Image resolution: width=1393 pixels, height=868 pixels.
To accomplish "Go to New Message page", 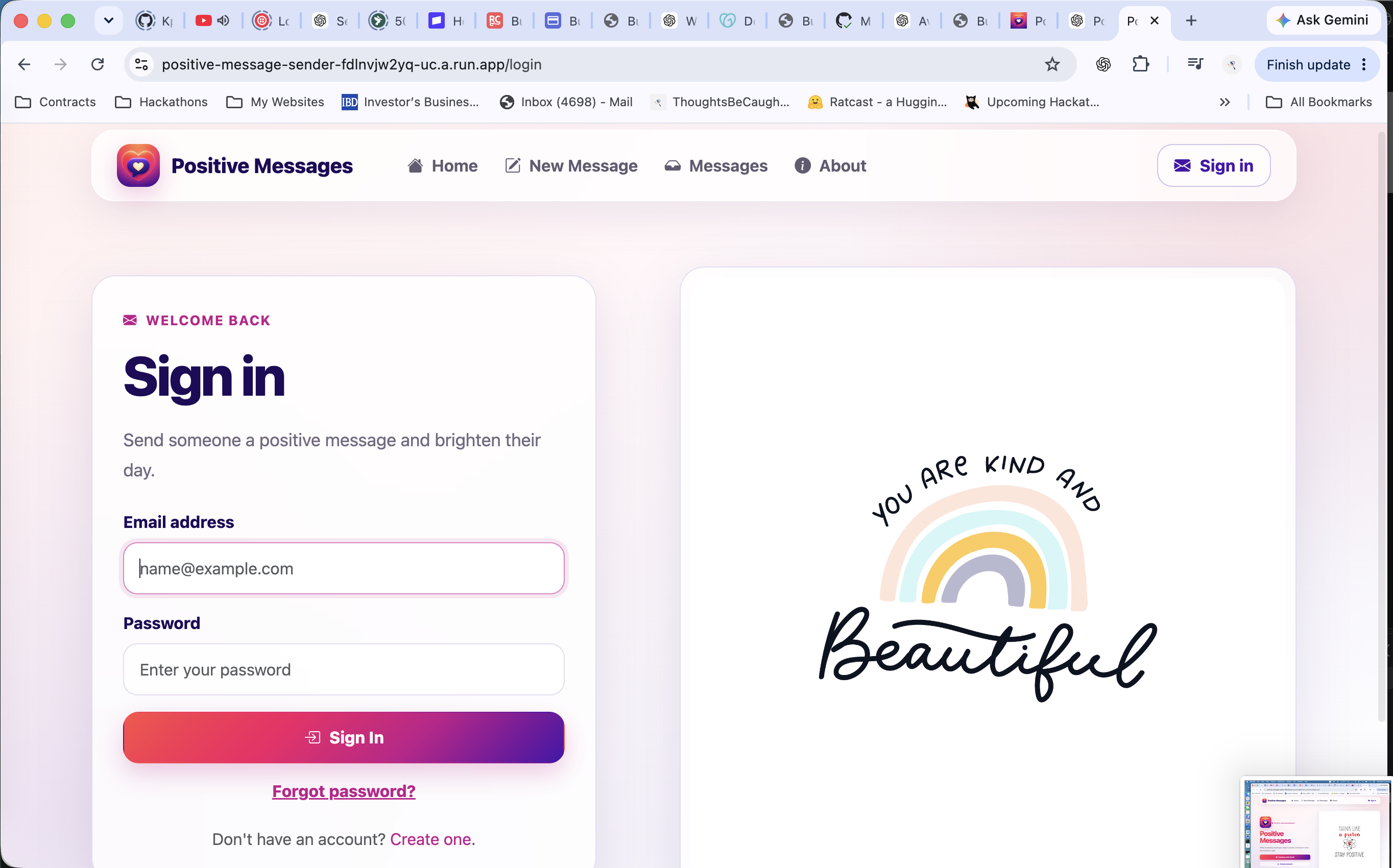I will click(571, 166).
